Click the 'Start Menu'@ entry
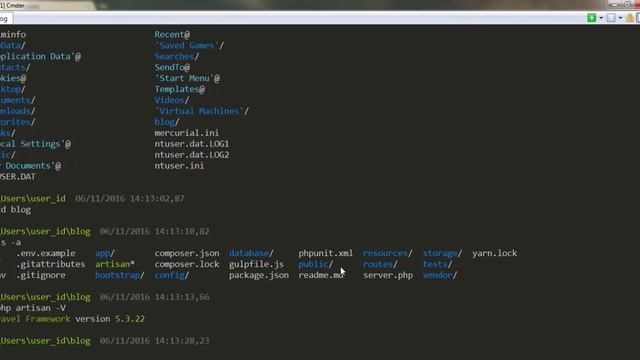640x360 pixels. (x=187, y=78)
